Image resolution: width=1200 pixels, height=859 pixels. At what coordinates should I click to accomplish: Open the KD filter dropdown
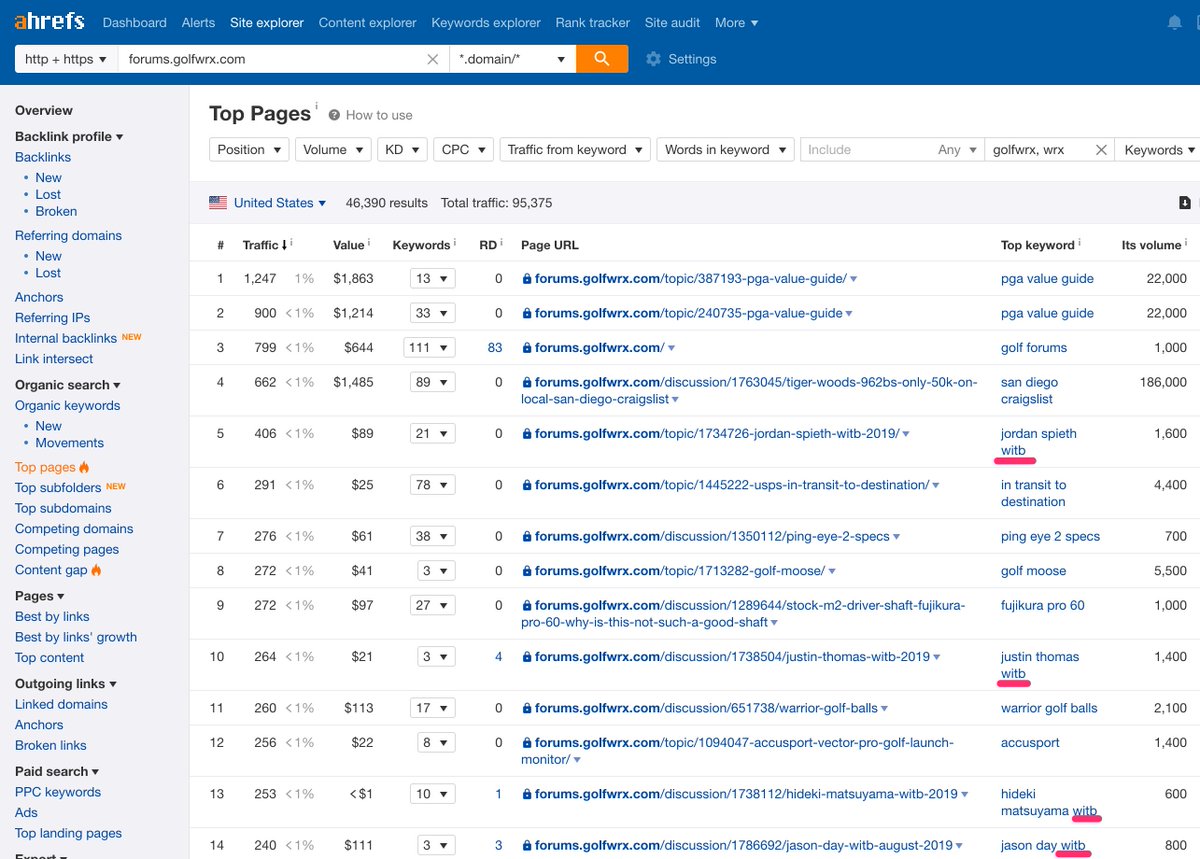pos(402,150)
